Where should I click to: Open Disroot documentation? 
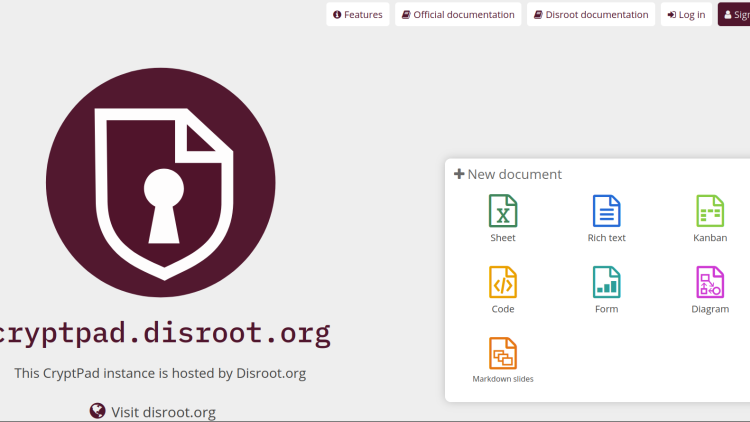[590, 15]
